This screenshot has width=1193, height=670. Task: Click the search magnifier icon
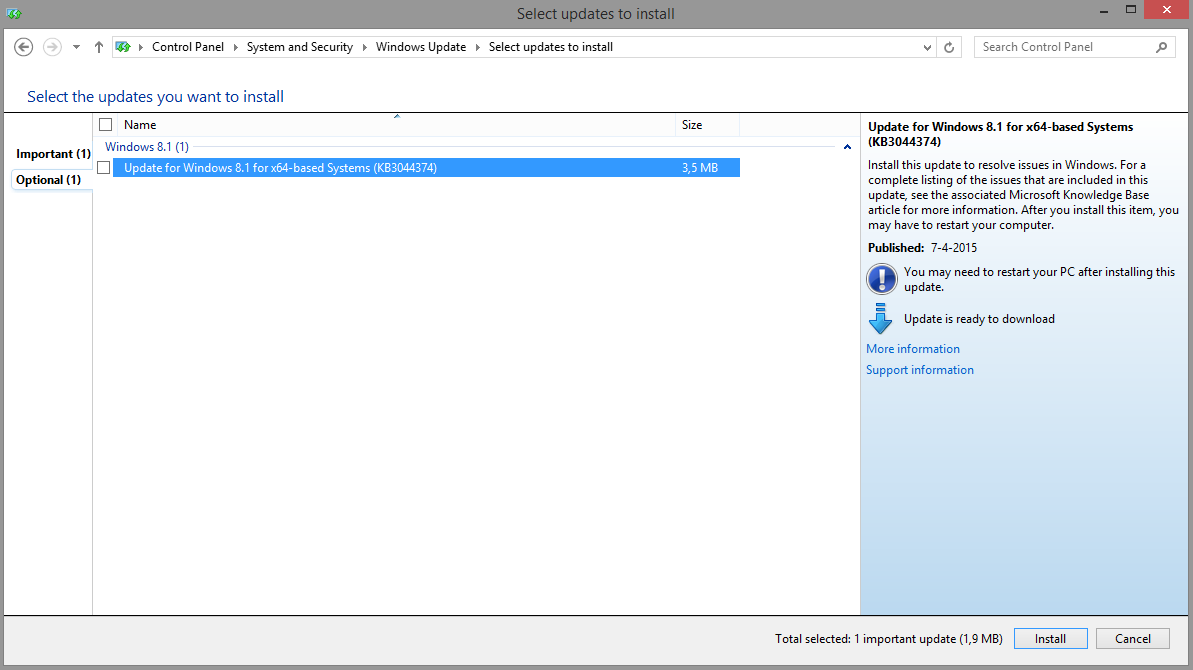[x=1161, y=47]
